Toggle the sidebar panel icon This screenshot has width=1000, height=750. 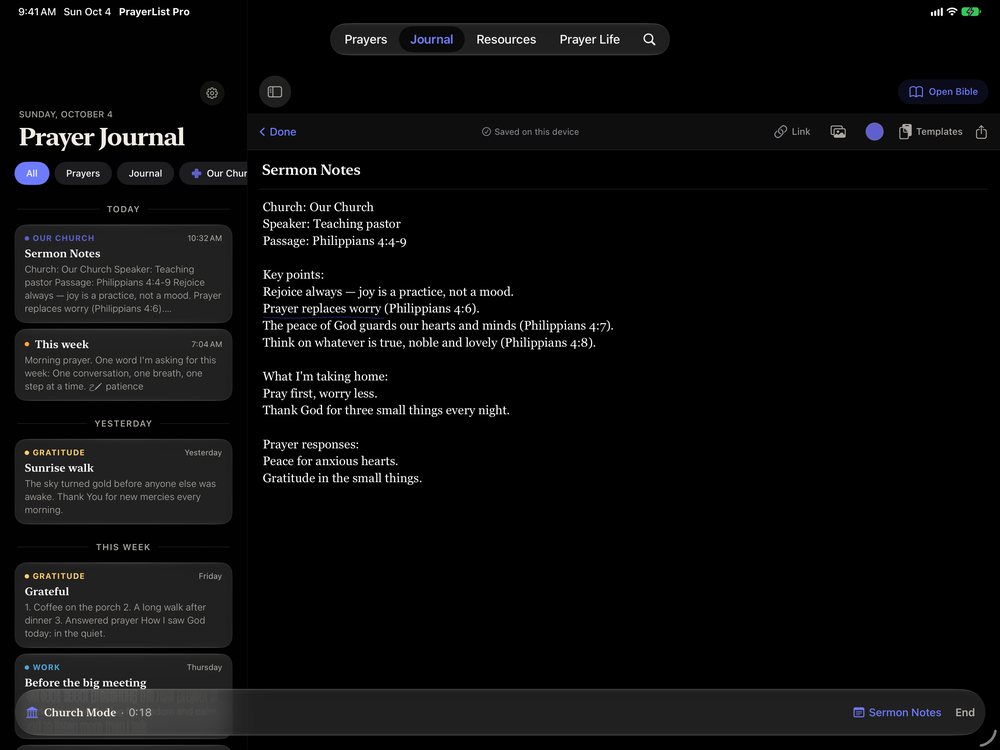(x=275, y=92)
